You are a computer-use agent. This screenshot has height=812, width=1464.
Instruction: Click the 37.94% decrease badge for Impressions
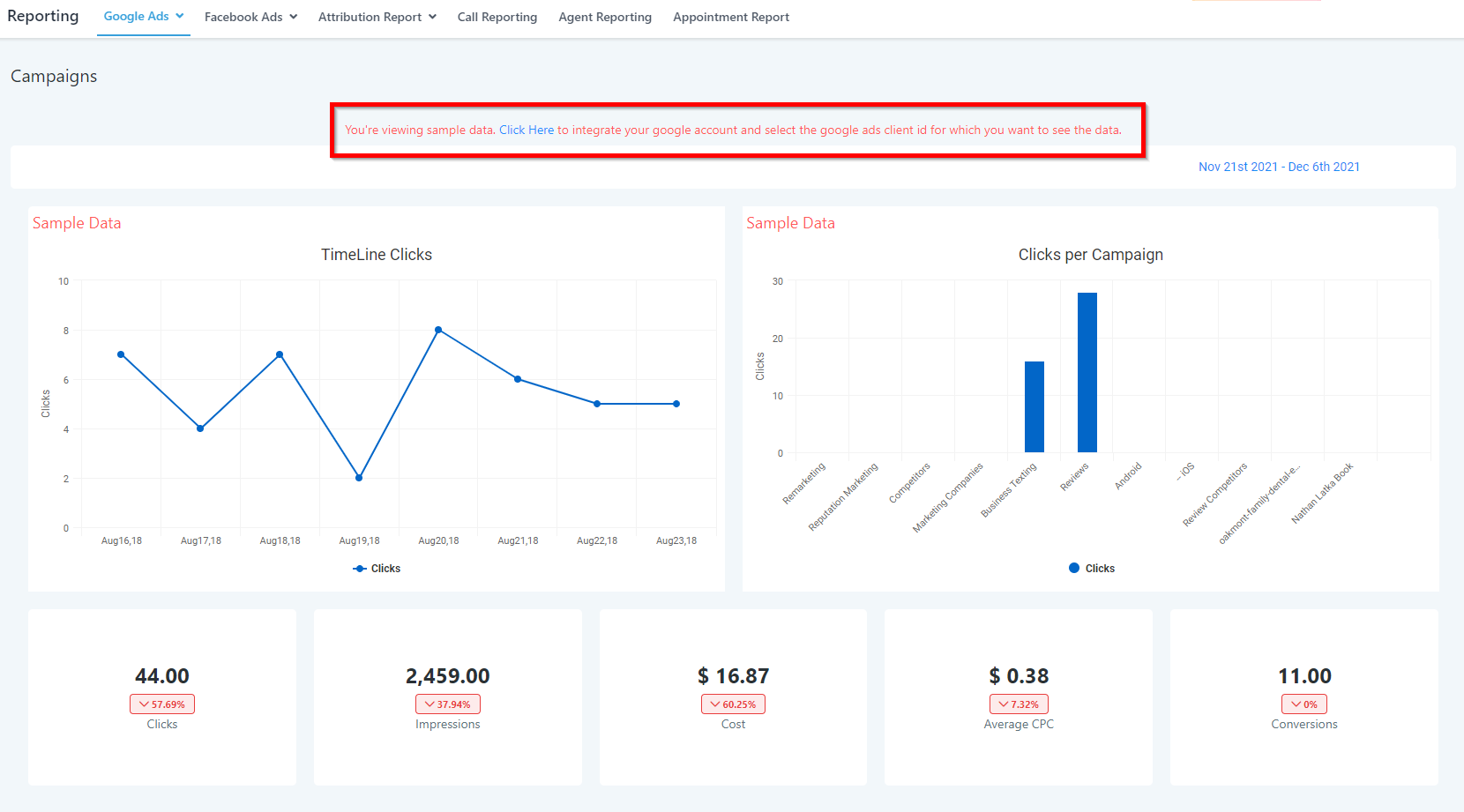coord(448,704)
